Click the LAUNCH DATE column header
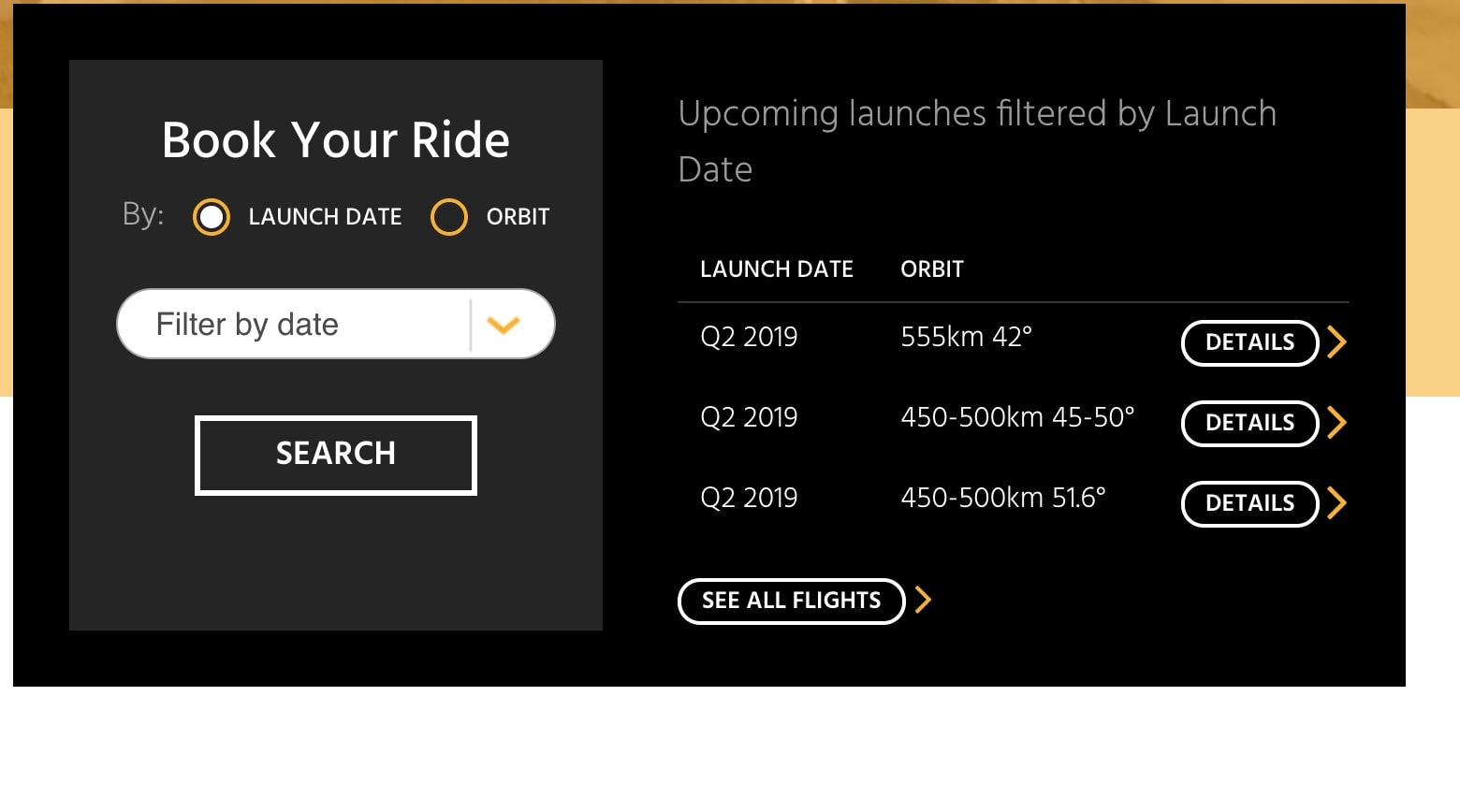The image size is (1460, 812). (777, 269)
